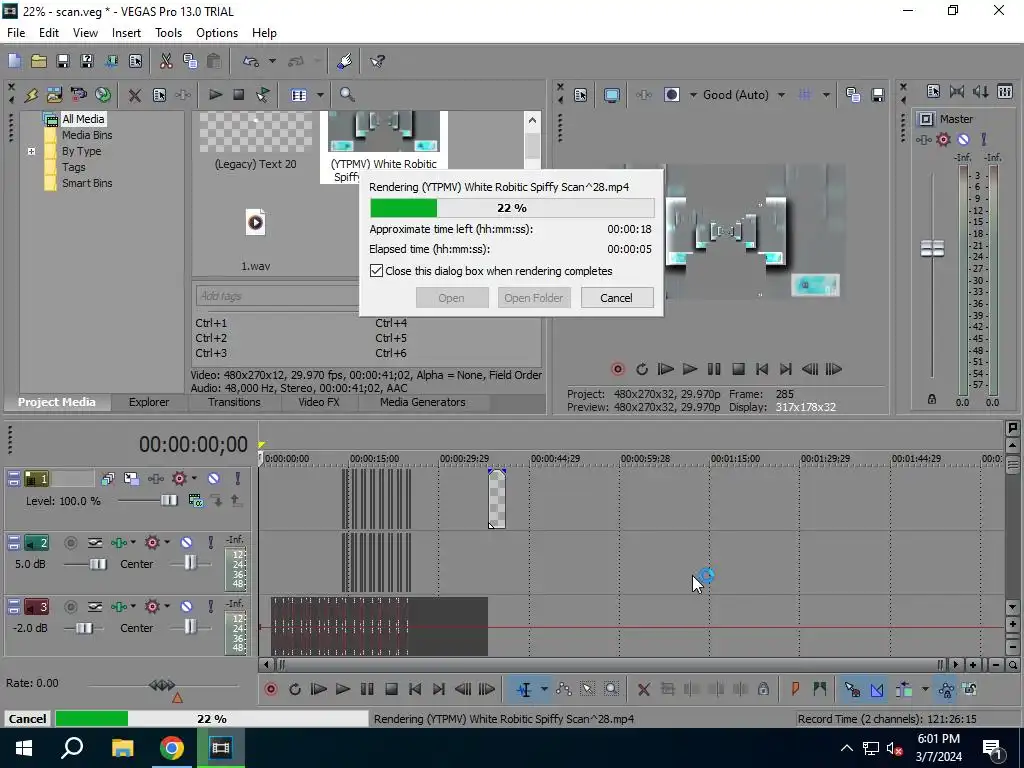
Task: Open the Views dropdown arrow in Project Media
Action: pyautogui.click(x=320, y=95)
